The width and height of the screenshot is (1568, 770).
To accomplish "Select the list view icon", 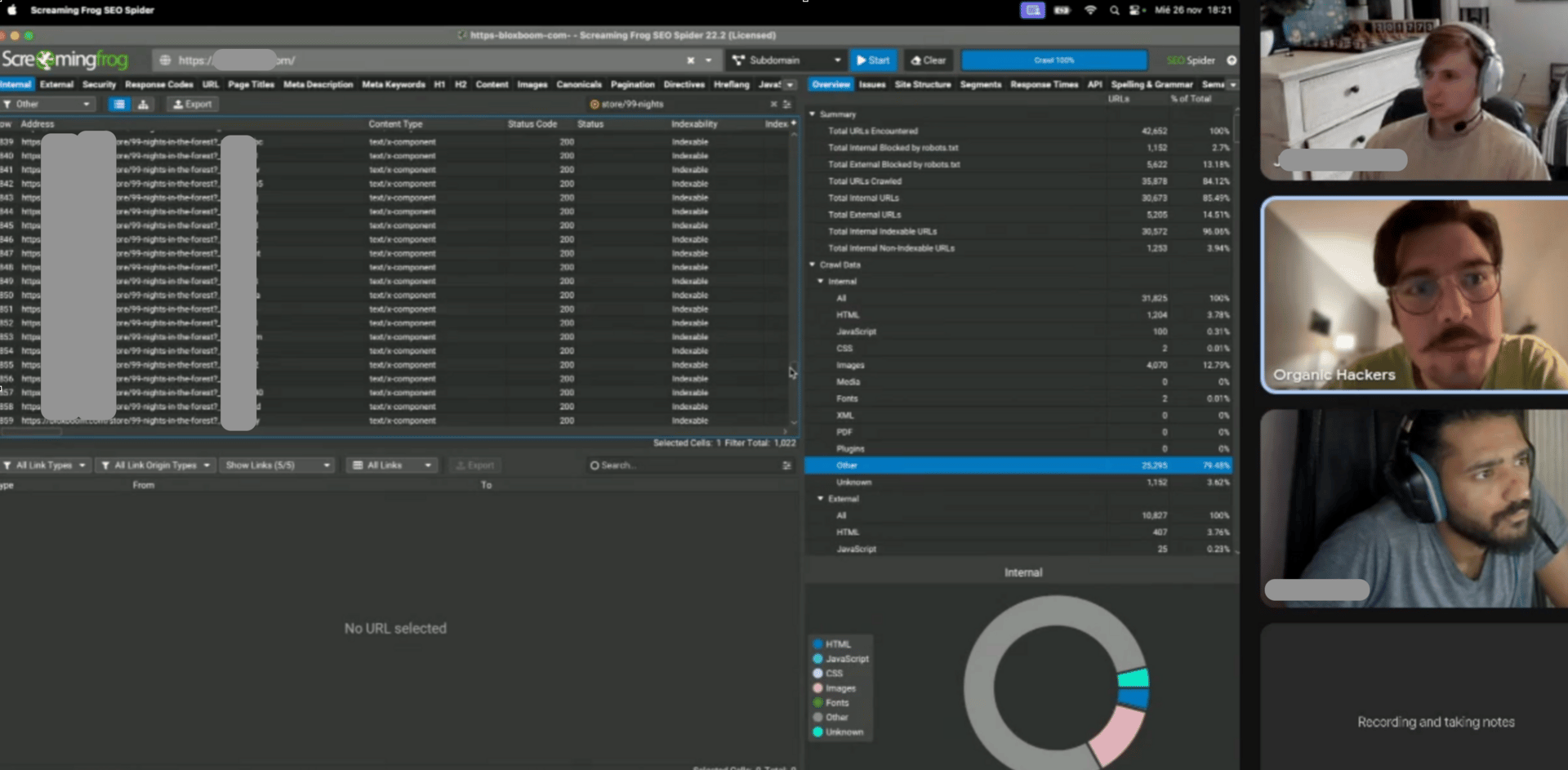I will 119,105.
